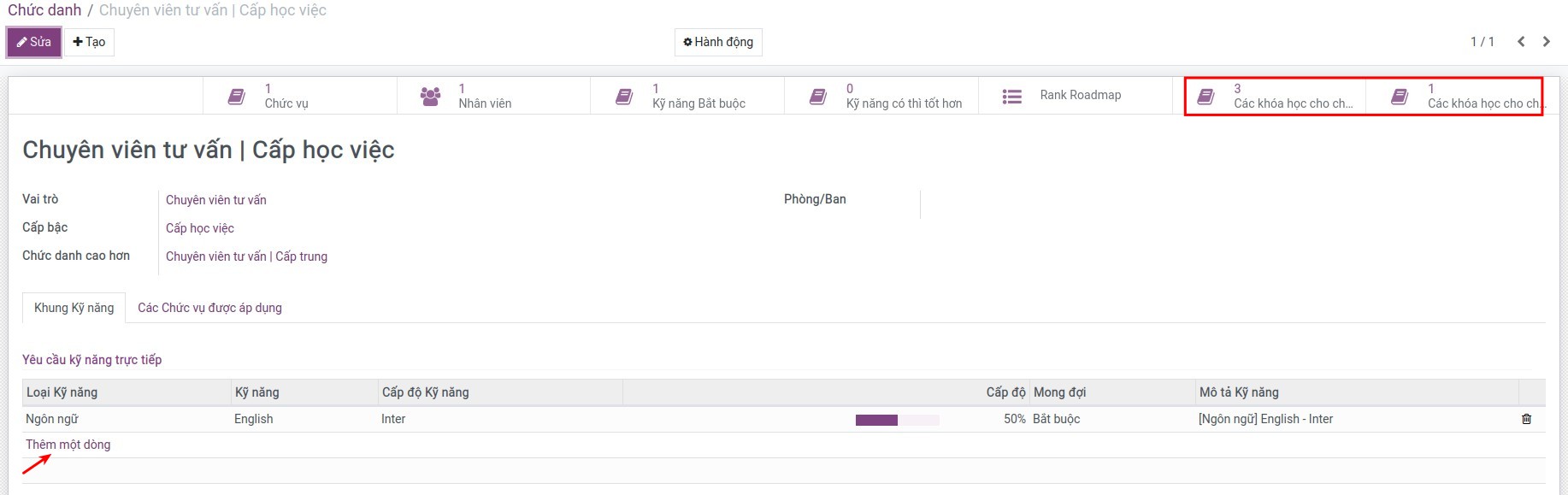This screenshot has width=1568, height=495.
Task: Delete the English skill row
Action: click(x=1526, y=419)
